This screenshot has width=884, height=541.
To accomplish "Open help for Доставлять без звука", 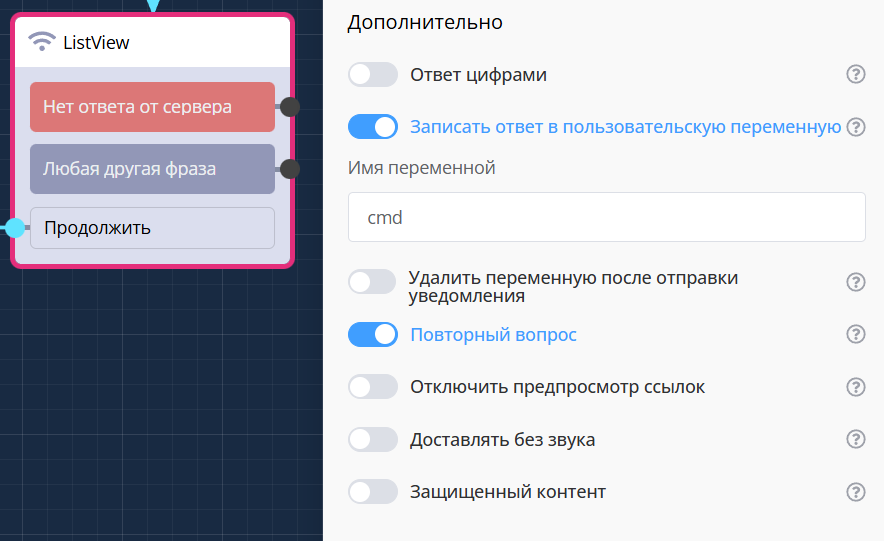I will pos(855,439).
